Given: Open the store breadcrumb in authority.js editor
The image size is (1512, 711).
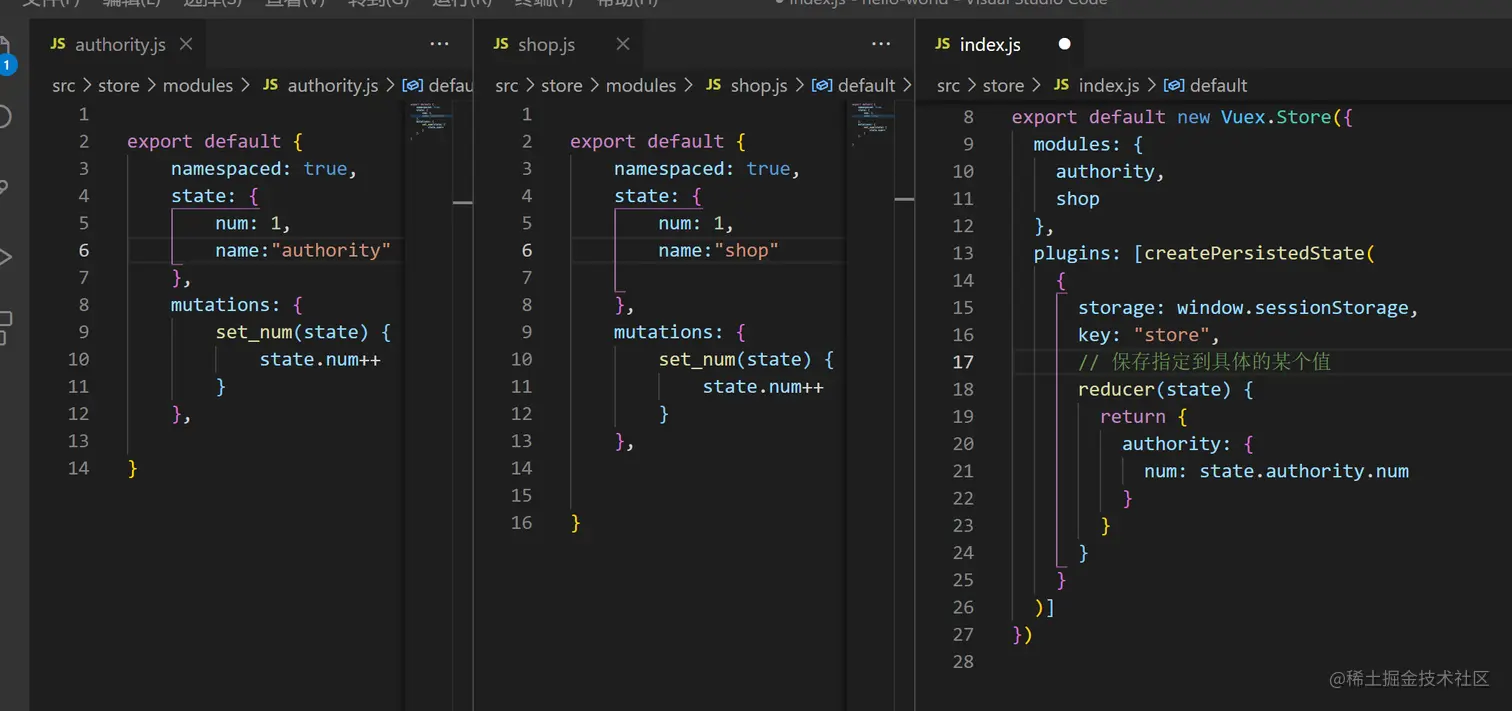Looking at the screenshot, I should (119, 85).
